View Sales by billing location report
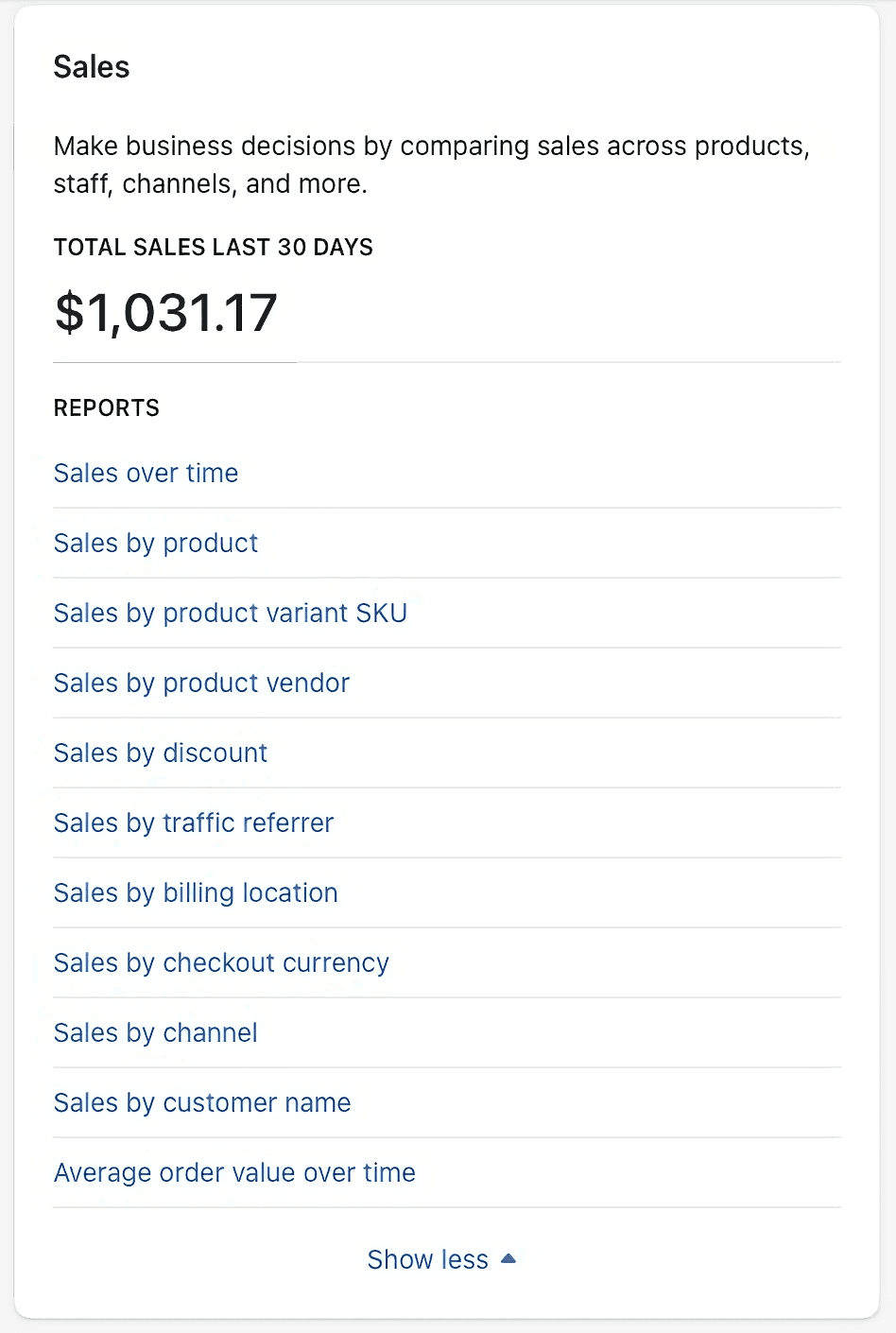This screenshot has height=1333, width=896. pos(196,892)
